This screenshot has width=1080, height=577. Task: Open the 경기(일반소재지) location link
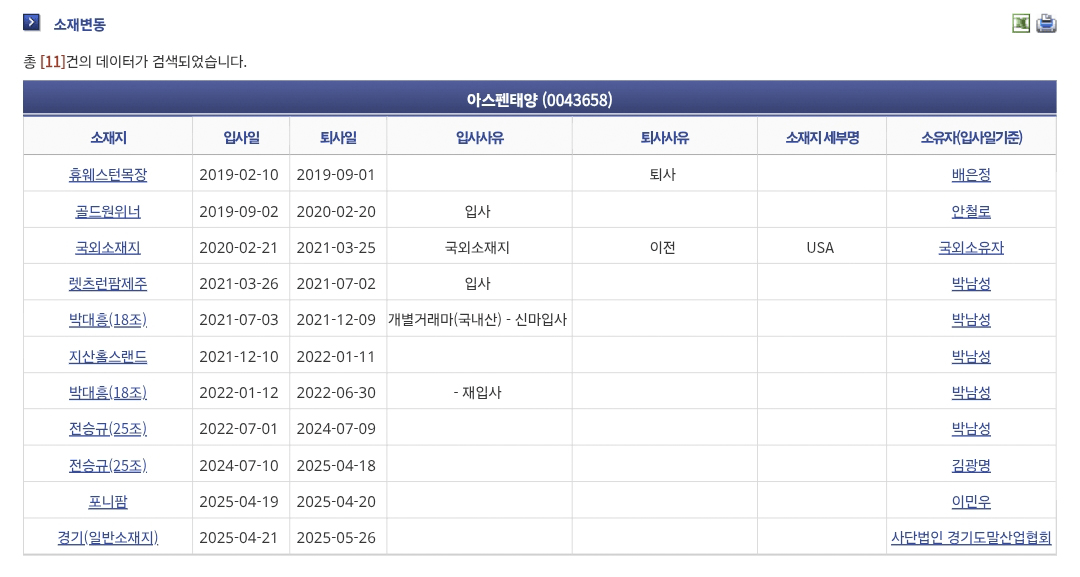point(107,538)
